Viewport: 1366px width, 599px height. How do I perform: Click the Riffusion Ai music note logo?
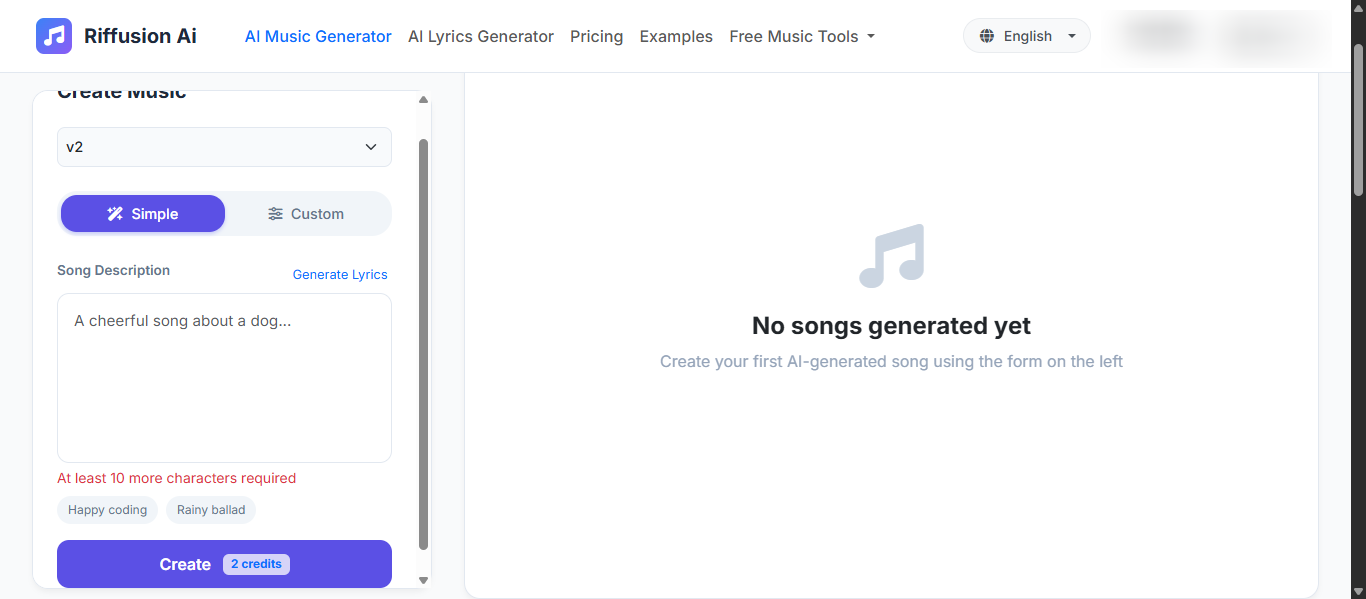pyautogui.click(x=54, y=36)
